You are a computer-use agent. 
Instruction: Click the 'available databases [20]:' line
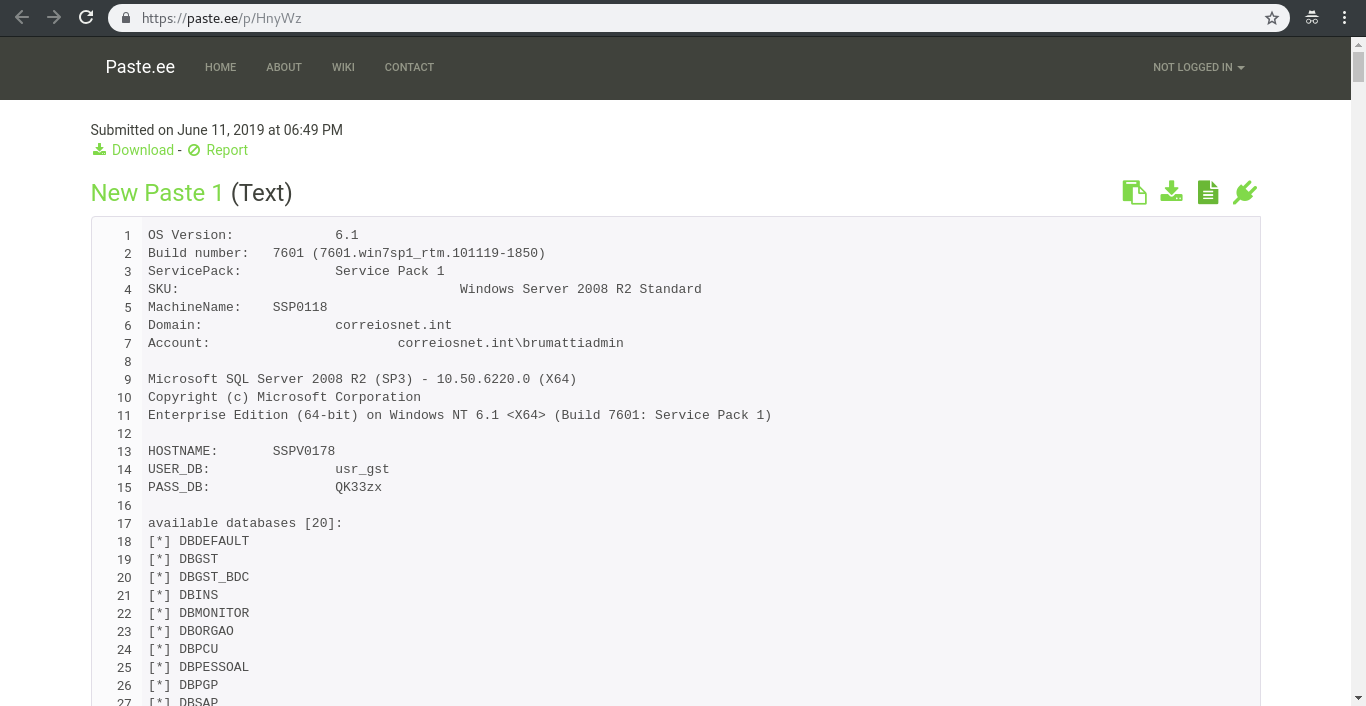245,523
